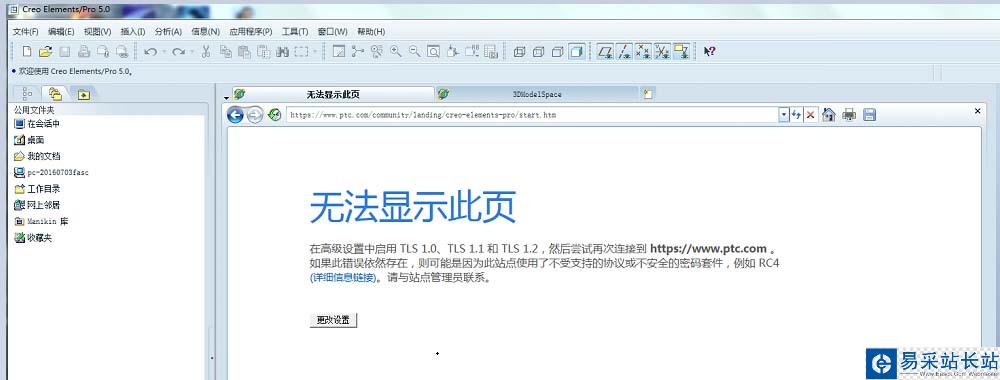
Task: Click the Saved view list icon
Action: tap(472, 52)
